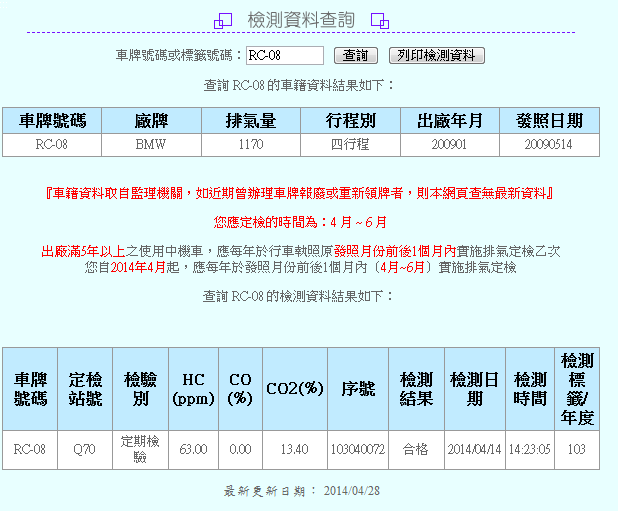
Task: Click RC-08 in the inspection results row
Action: [x=30, y=450]
